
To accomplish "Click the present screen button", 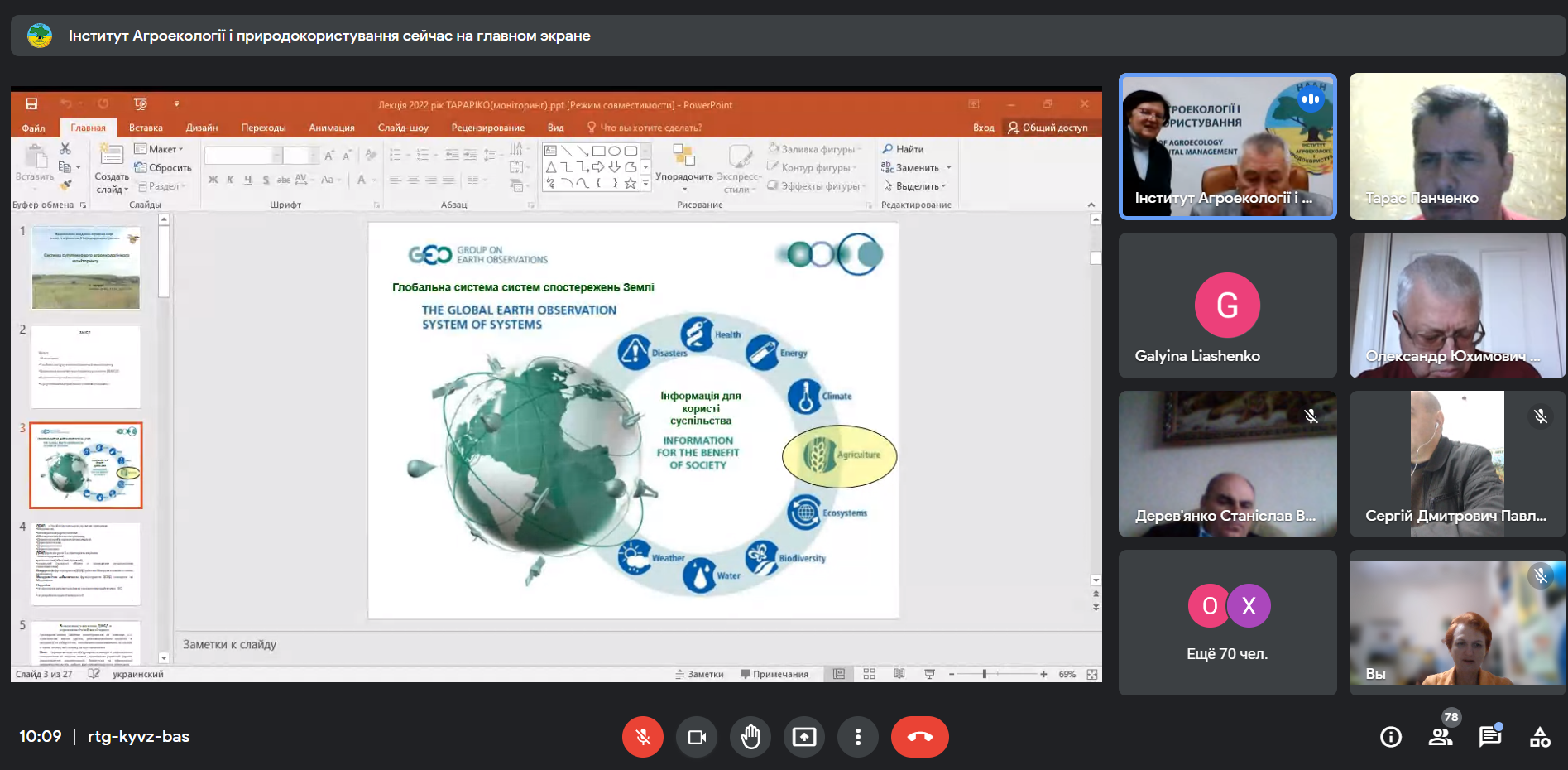I will pos(804,737).
